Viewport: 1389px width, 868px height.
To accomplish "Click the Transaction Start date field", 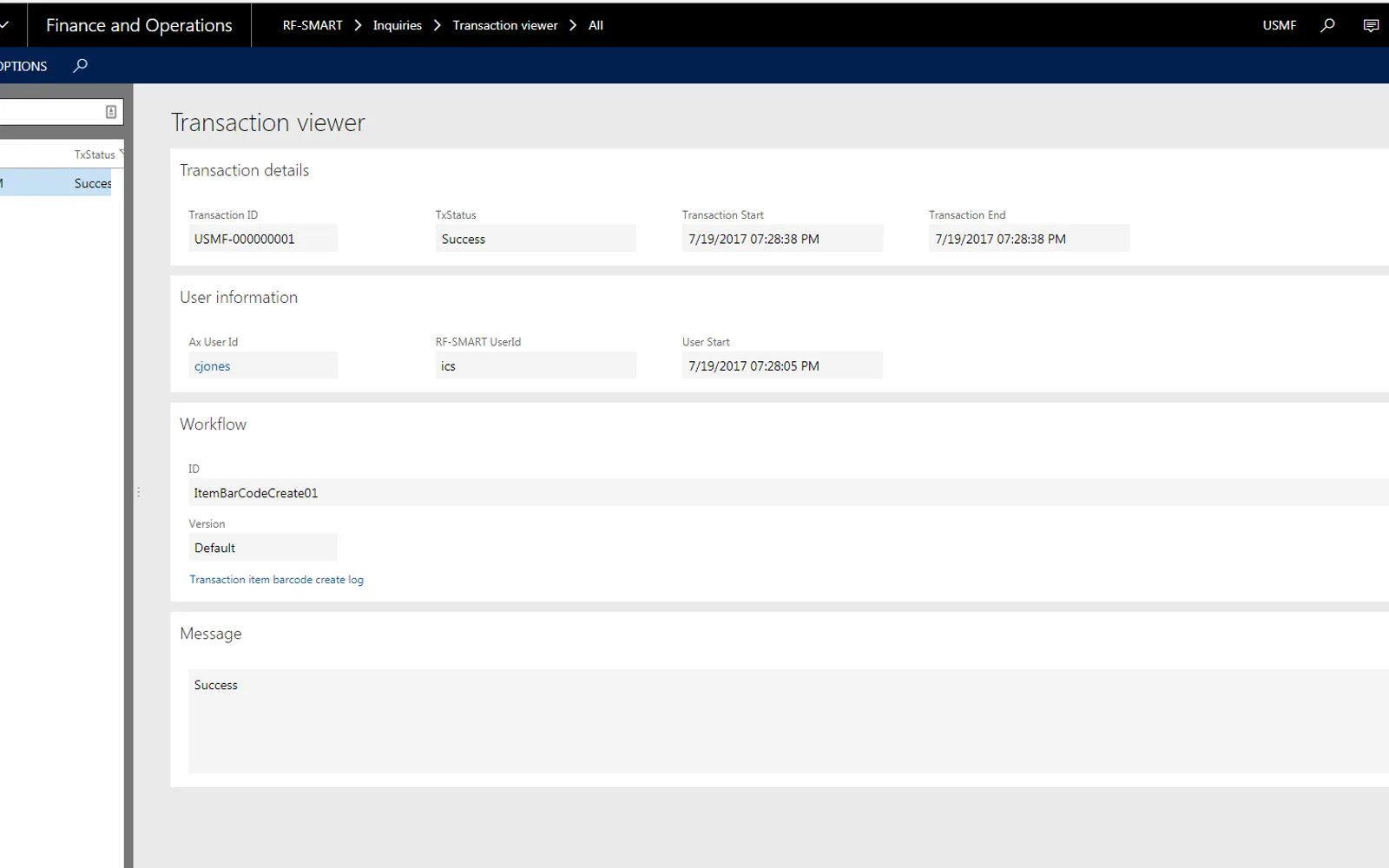I will tap(782, 239).
